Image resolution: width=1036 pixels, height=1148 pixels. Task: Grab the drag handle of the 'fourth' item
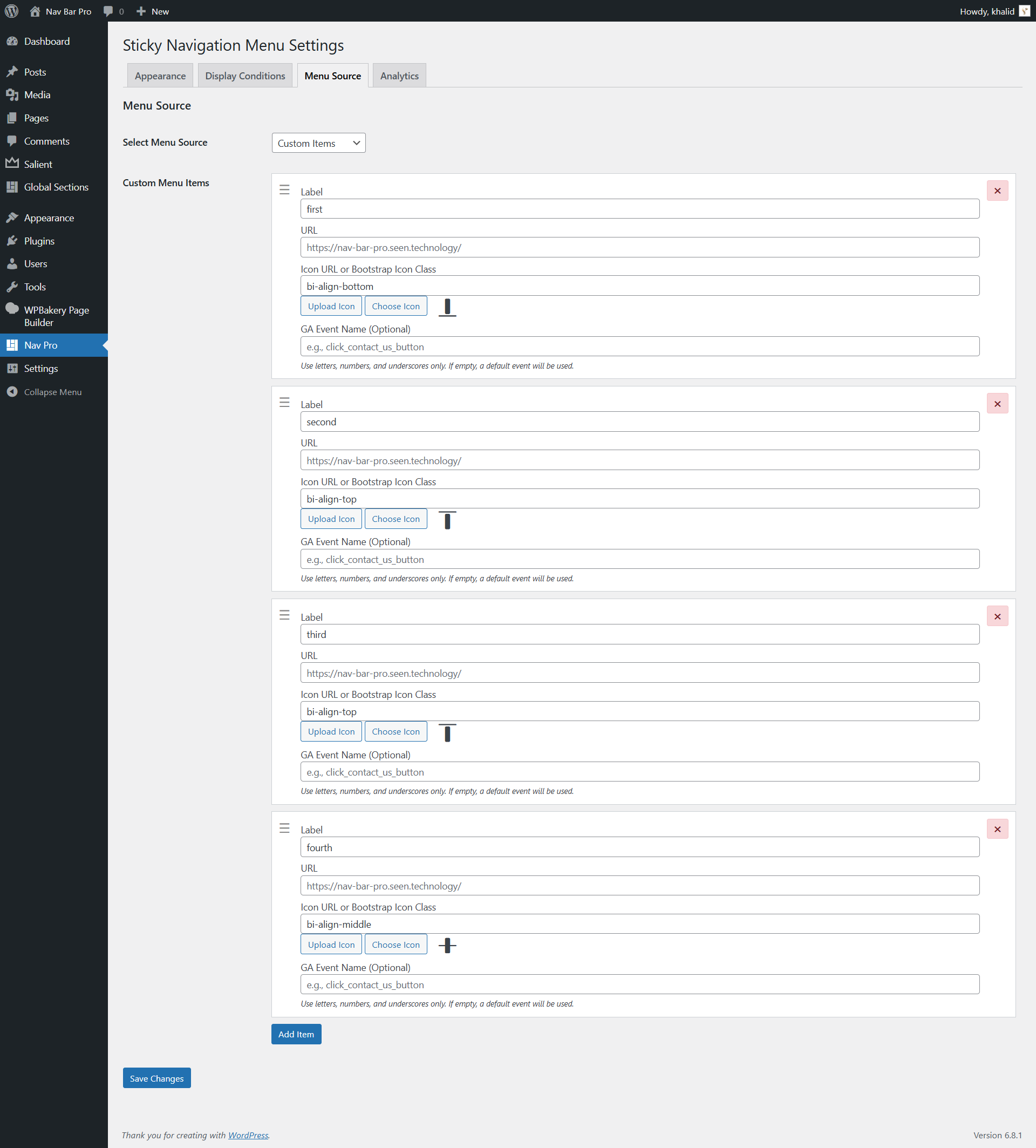click(284, 828)
